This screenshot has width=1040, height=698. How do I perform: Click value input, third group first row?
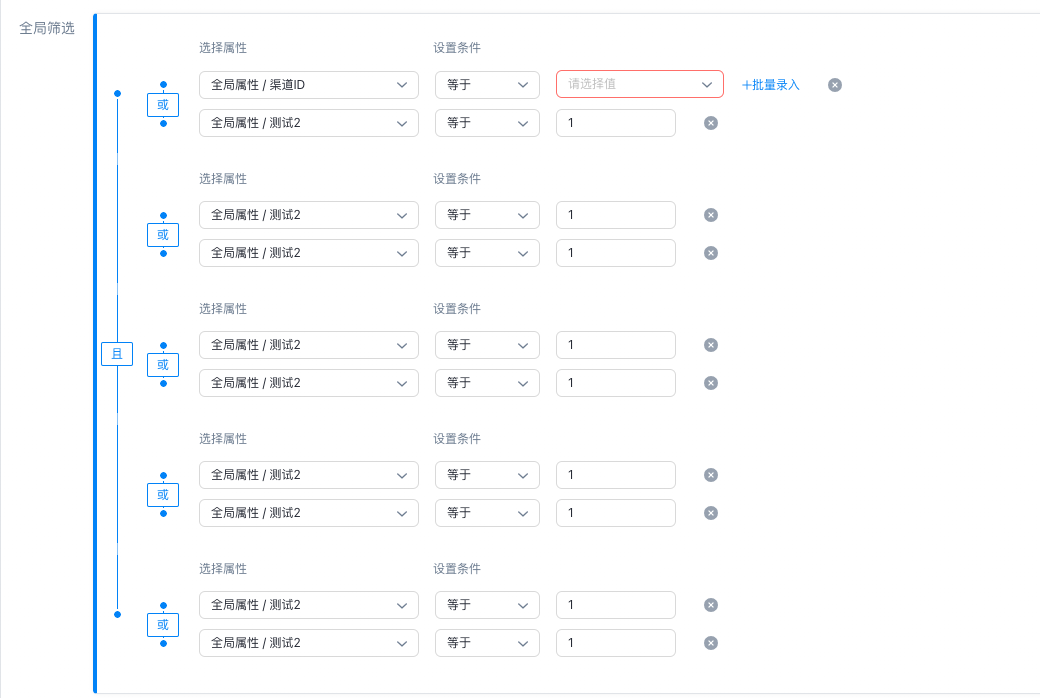pyautogui.click(x=616, y=345)
